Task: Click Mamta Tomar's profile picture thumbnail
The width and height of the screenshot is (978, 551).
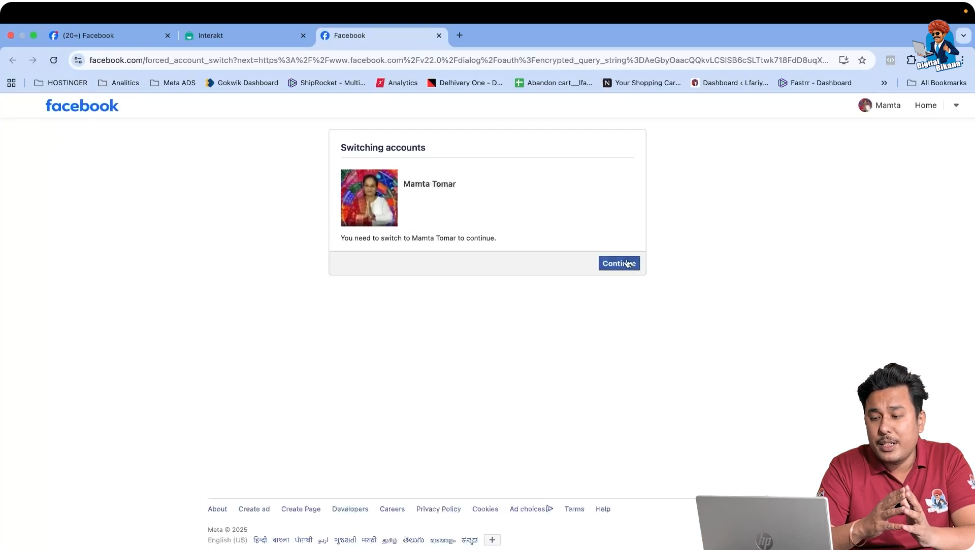Action: click(x=369, y=198)
